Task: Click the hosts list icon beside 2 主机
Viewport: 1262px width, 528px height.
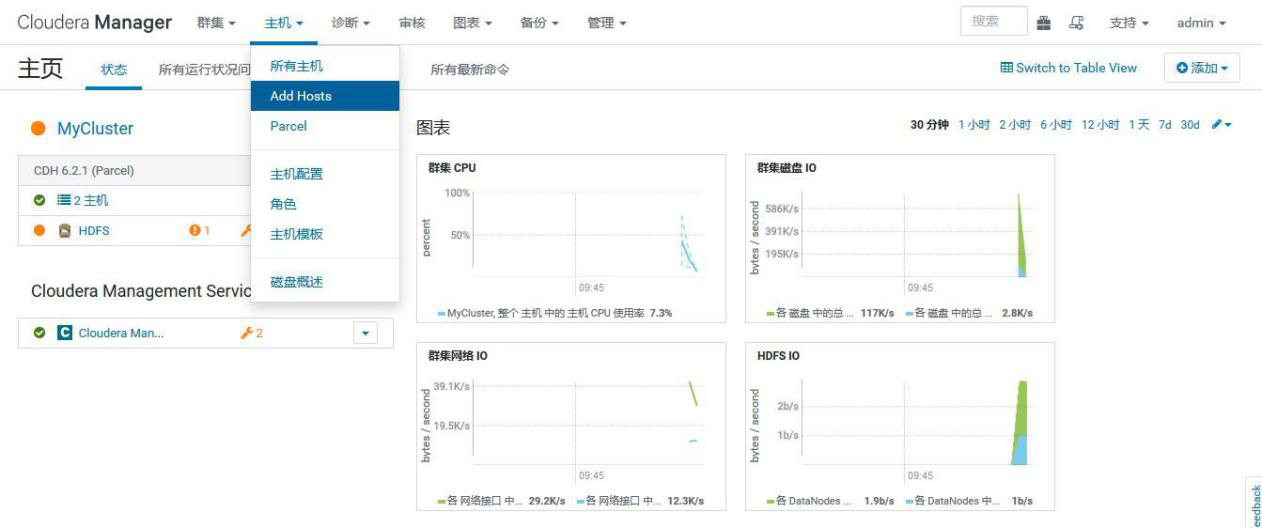Action: tap(63, 200)
